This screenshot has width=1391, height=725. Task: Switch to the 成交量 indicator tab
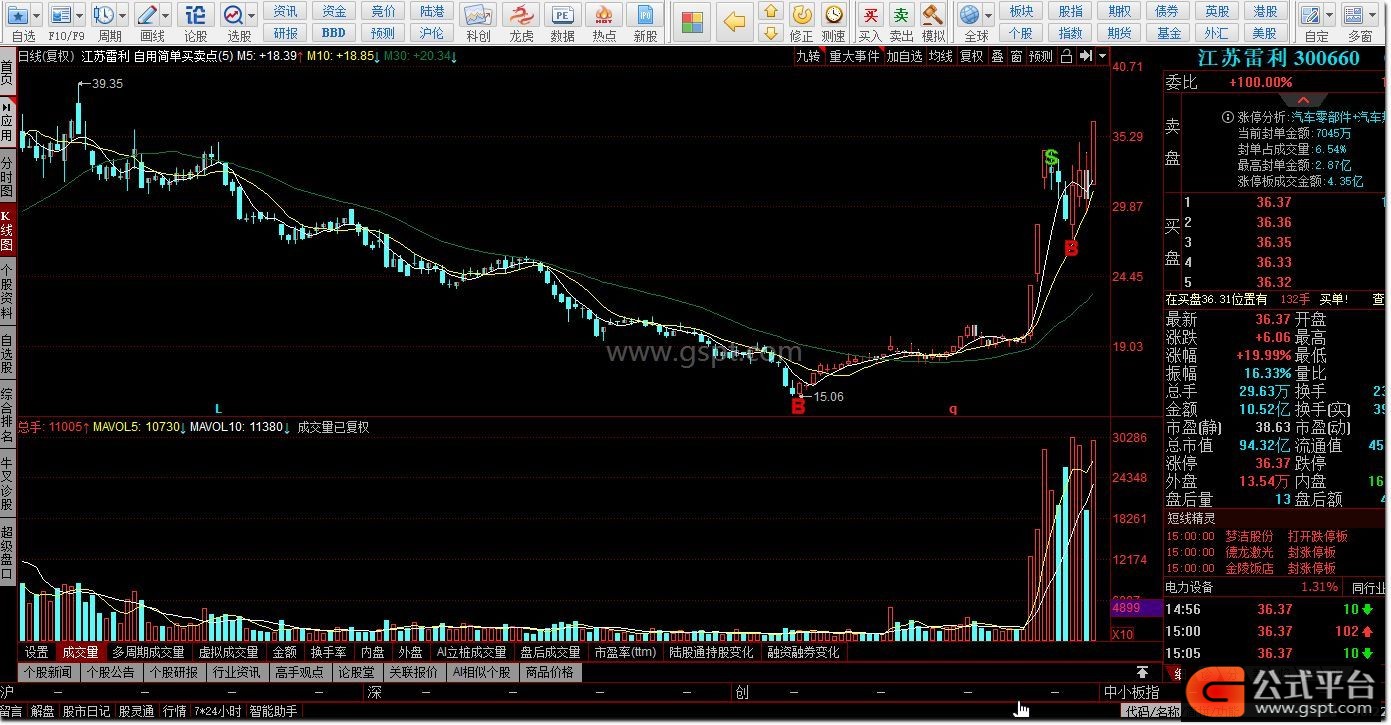[81, 652]
